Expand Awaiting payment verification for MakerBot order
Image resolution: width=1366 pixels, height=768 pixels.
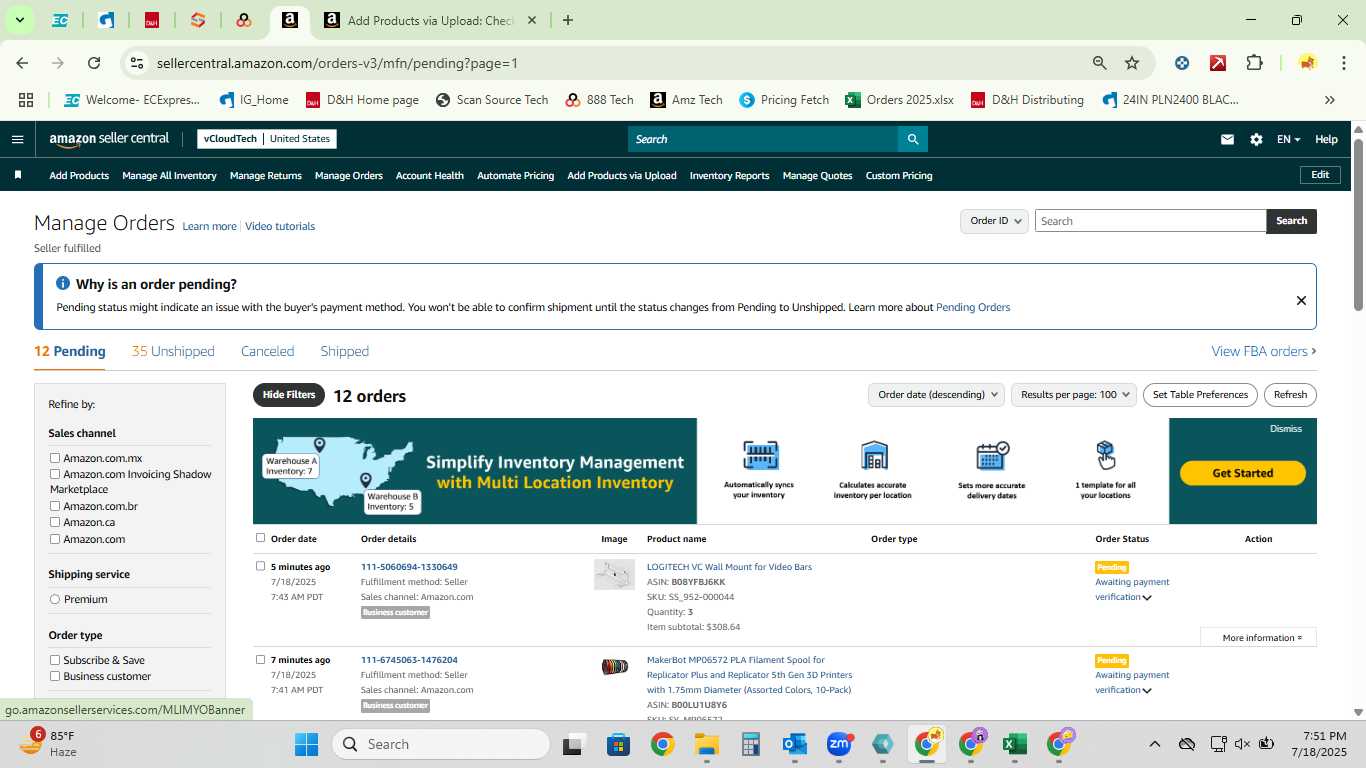pyautogui.click(x=1147, y=691)
